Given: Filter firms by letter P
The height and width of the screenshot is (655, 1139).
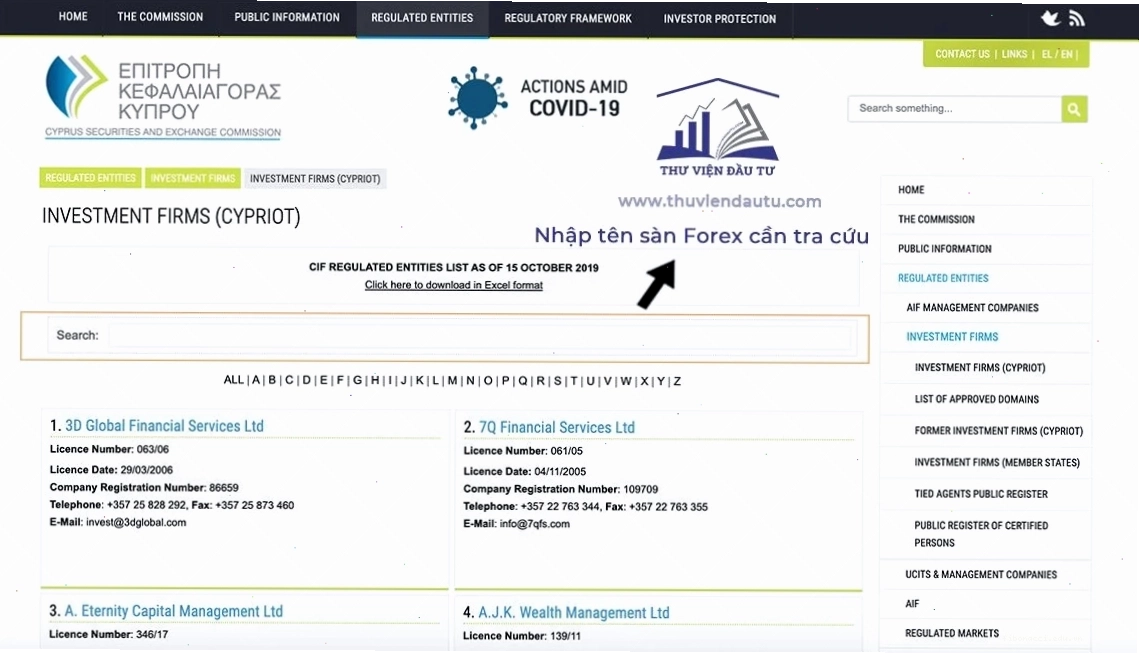Looking at the screenshot, I should [505, 381].
